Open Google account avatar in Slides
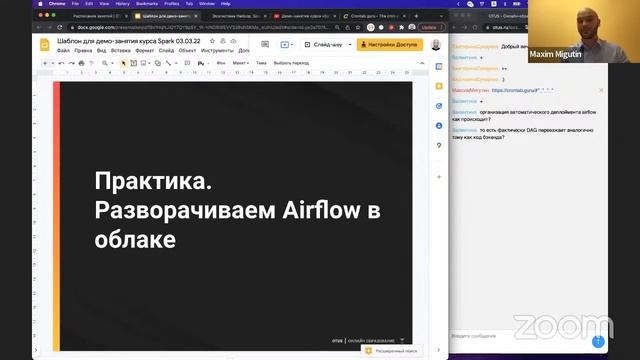The width and height of the screenshot is (640, 360). (x=436, y=44)
